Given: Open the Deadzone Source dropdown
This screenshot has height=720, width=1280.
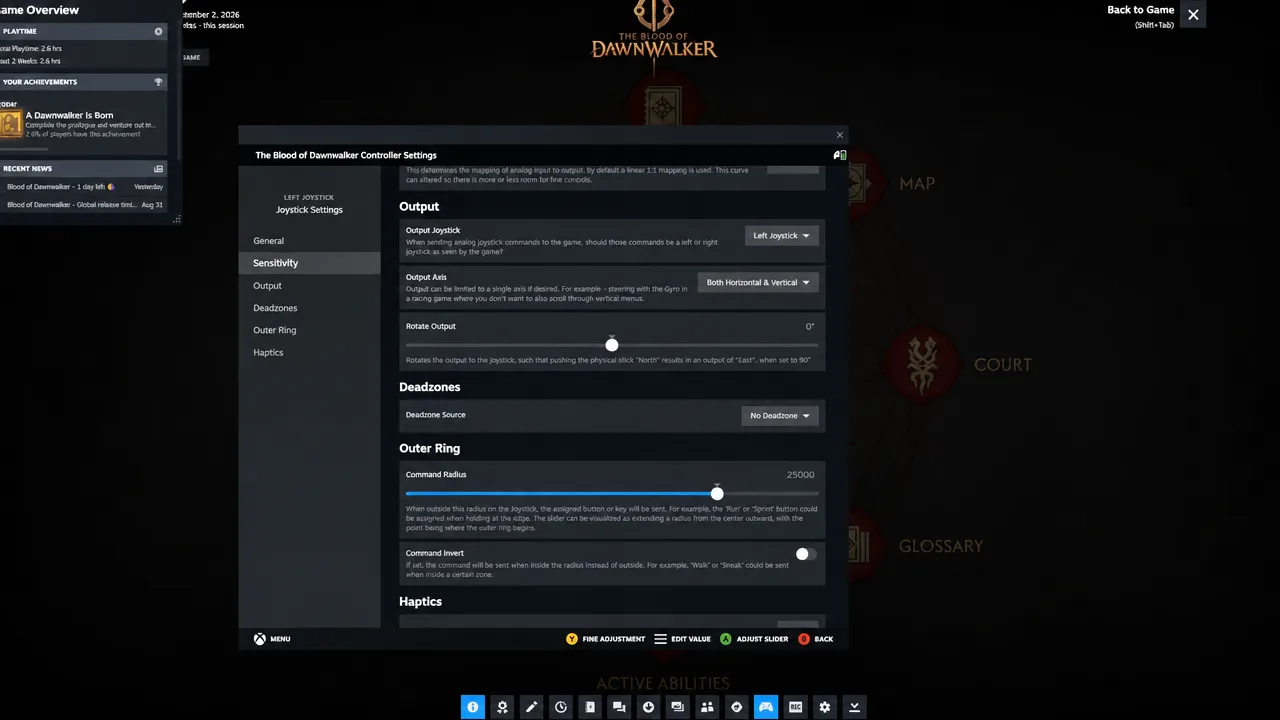Looking at the screenshot, I should click(x=780, y=416).
